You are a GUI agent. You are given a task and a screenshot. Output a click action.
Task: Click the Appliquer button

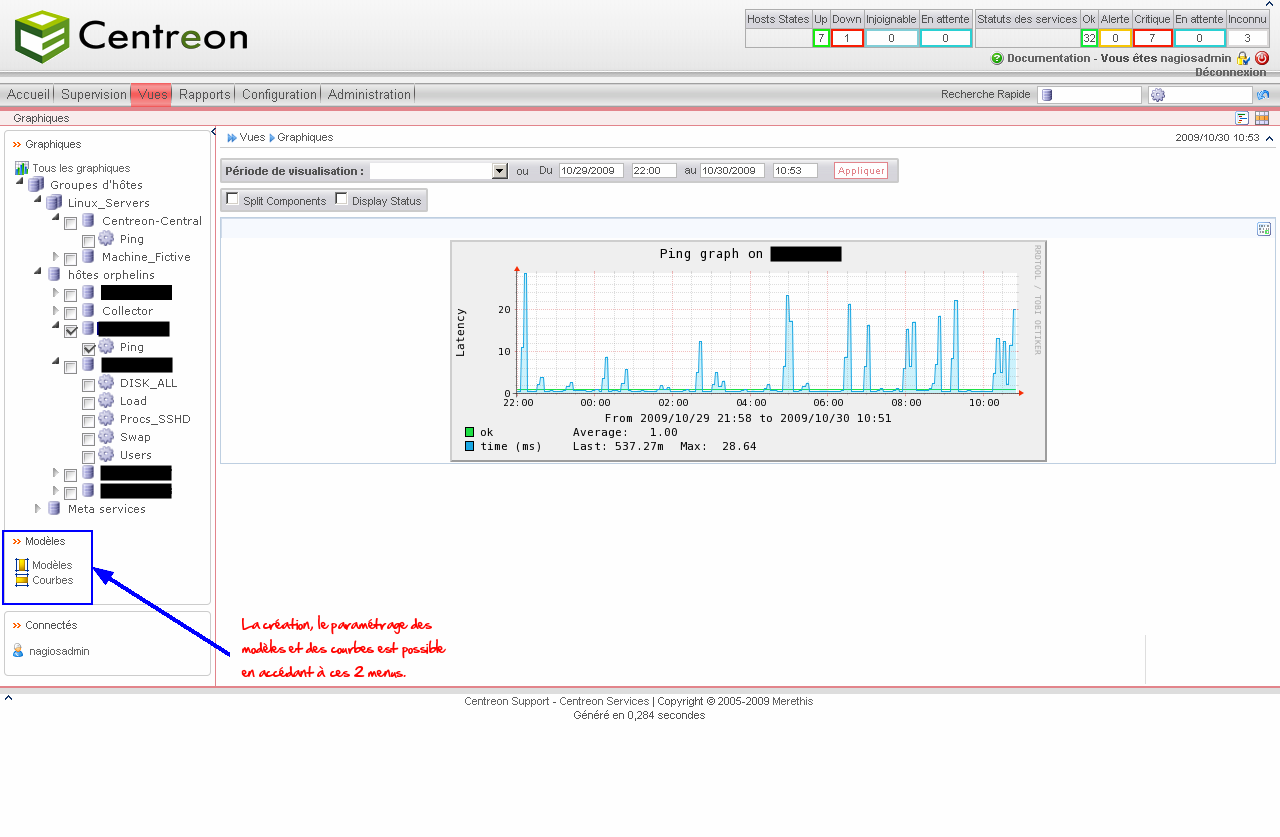tap(861, 171)
